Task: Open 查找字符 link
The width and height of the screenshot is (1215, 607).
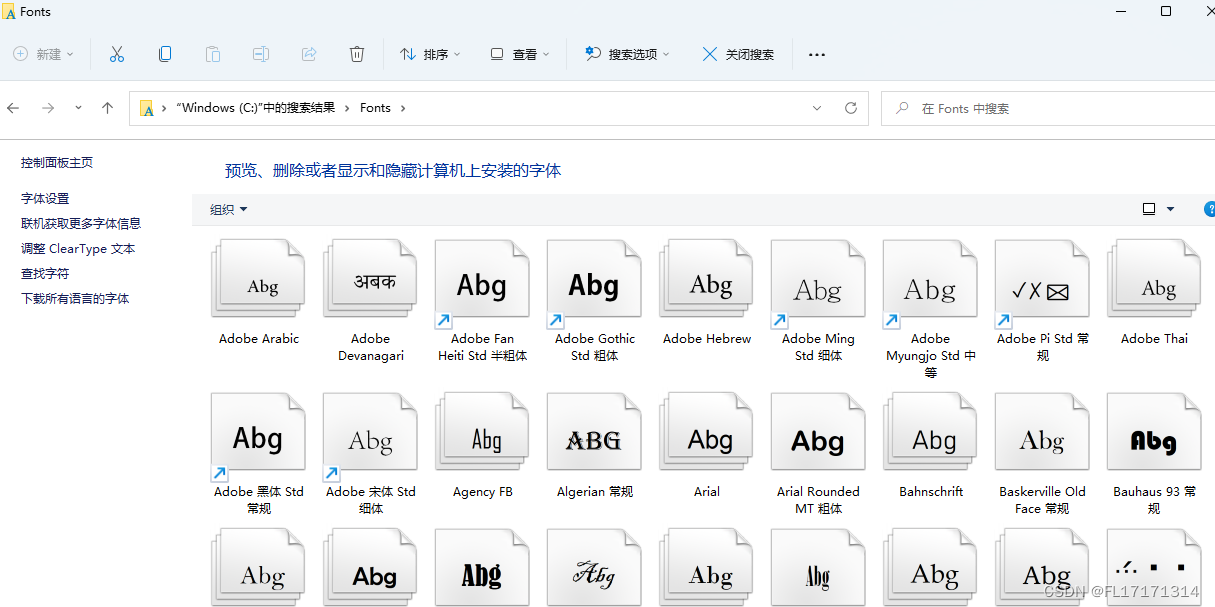Action: pos(45,274)
